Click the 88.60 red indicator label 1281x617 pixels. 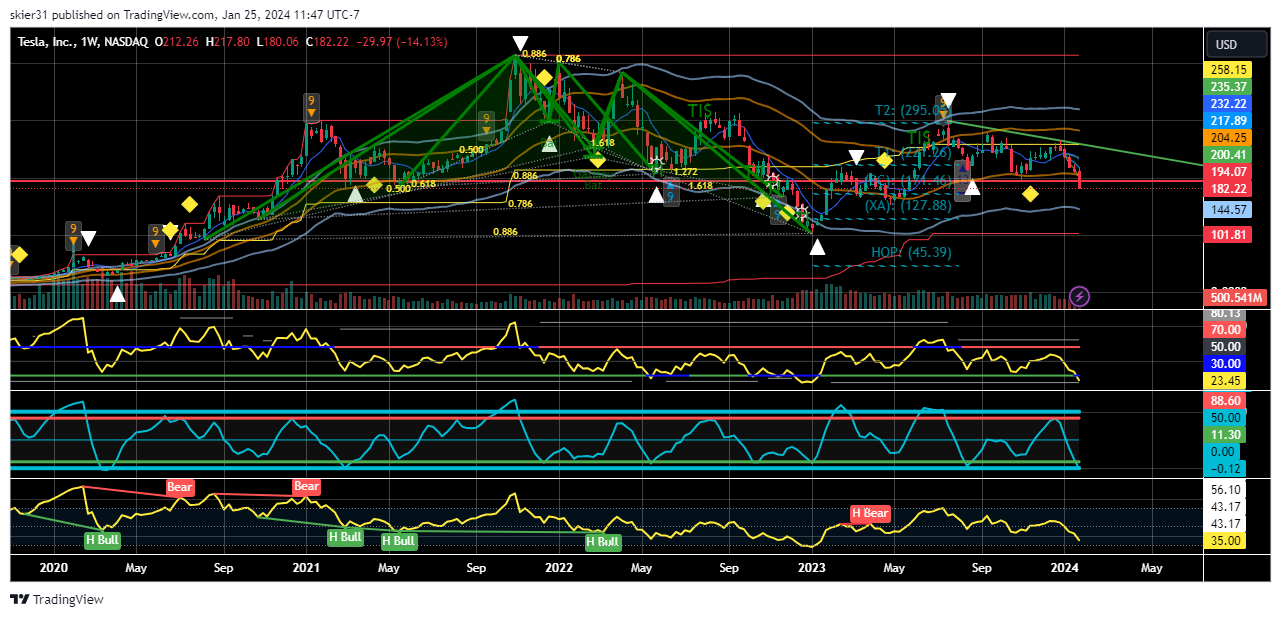[x=1225, y=400]
